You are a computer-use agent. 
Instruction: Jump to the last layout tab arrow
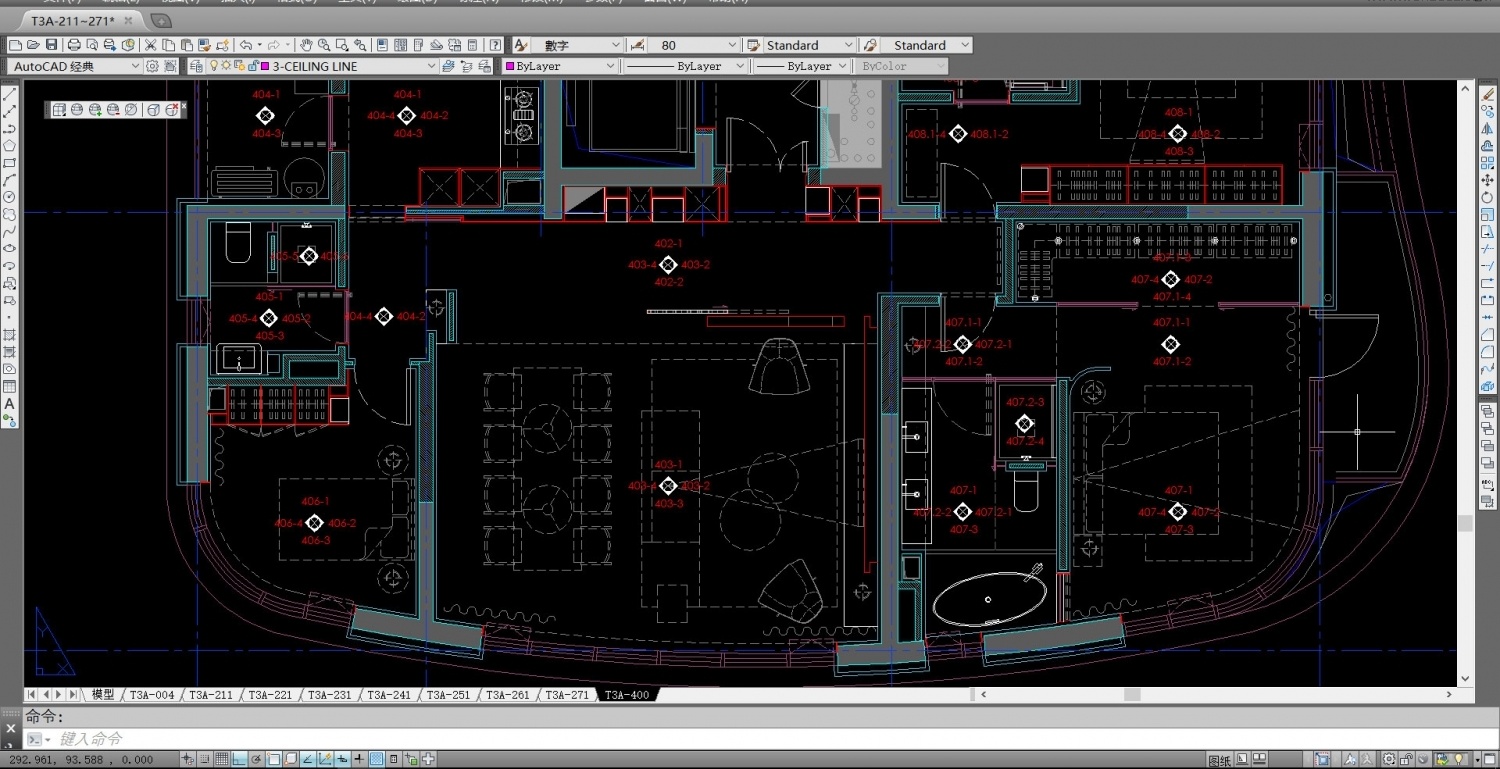pos(73,694)
